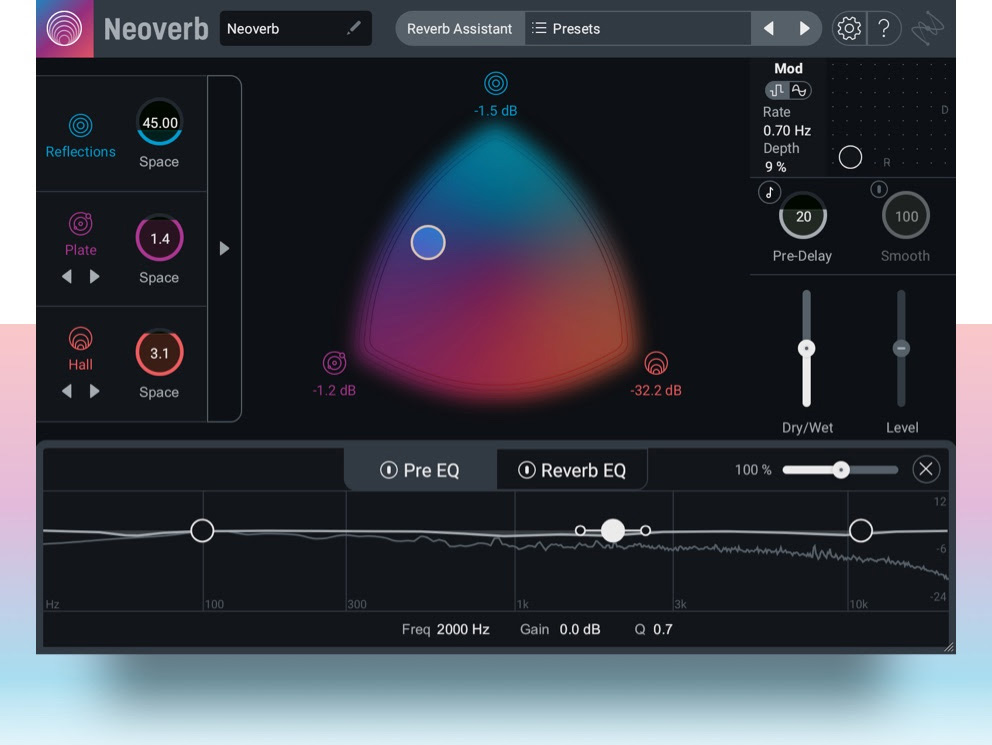Adjust the Reflections Space knob 45.00
Viewport: 992px width, 745px height.
point(159,122)
